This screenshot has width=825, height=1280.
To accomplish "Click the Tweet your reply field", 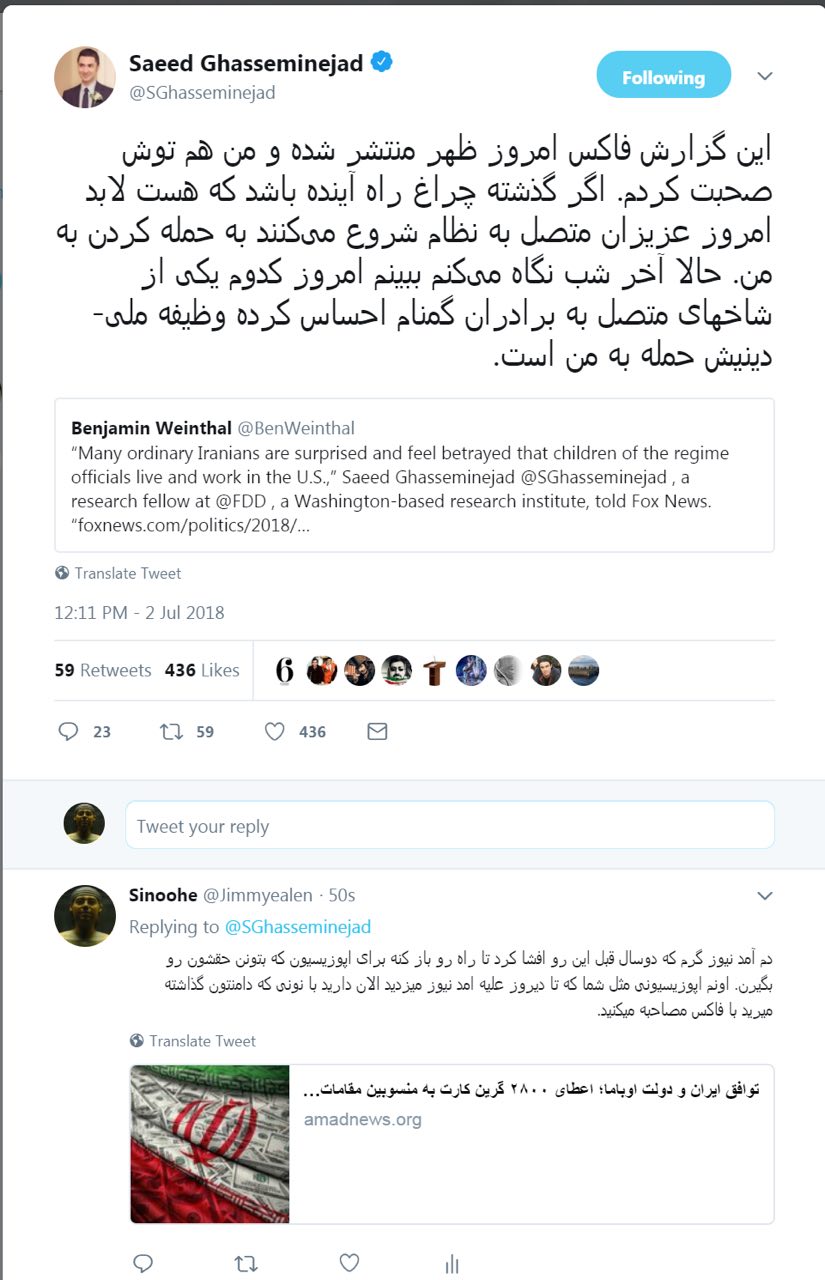I will [x=449, y=826].
